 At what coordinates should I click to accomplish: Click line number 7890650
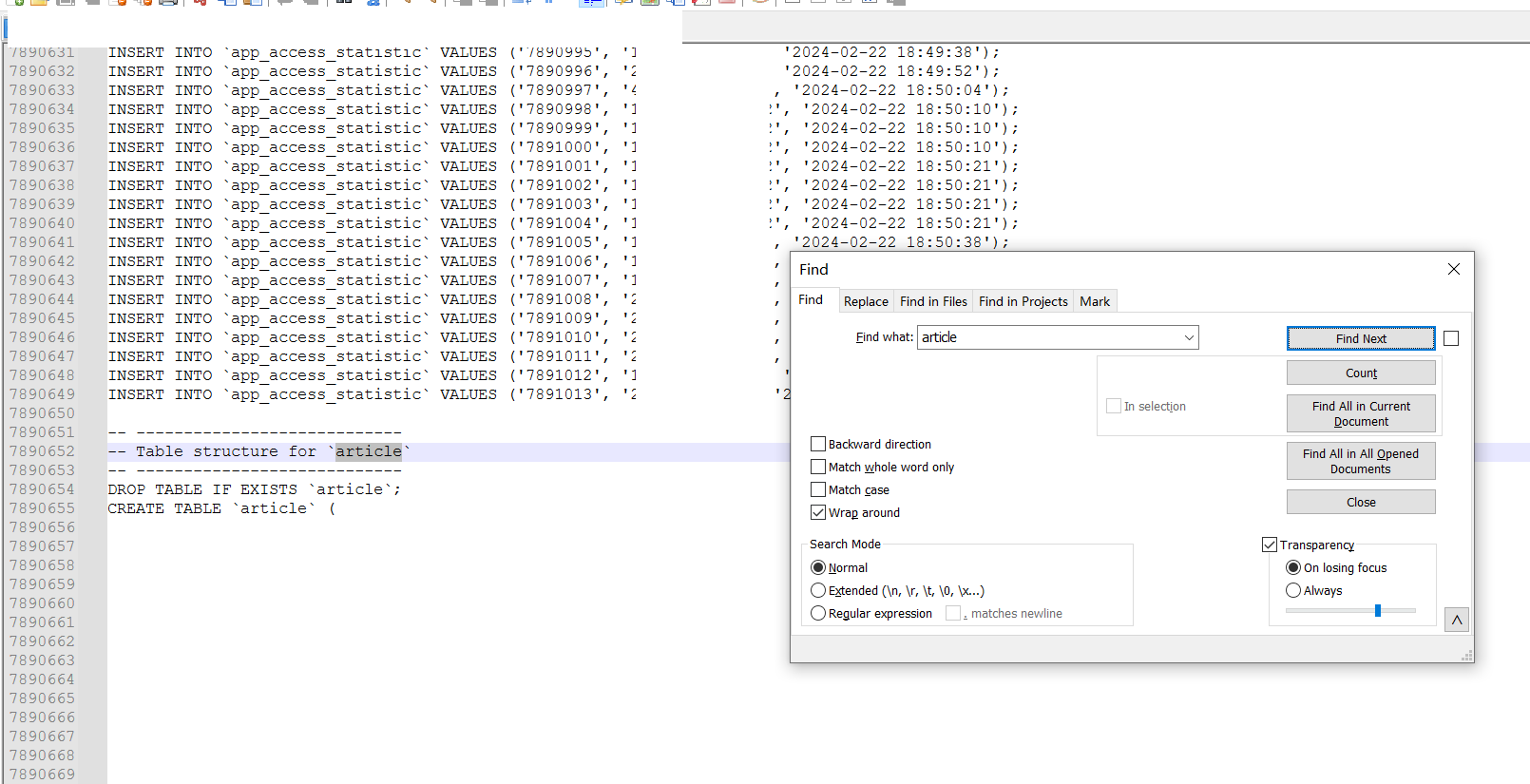[42, 413]
